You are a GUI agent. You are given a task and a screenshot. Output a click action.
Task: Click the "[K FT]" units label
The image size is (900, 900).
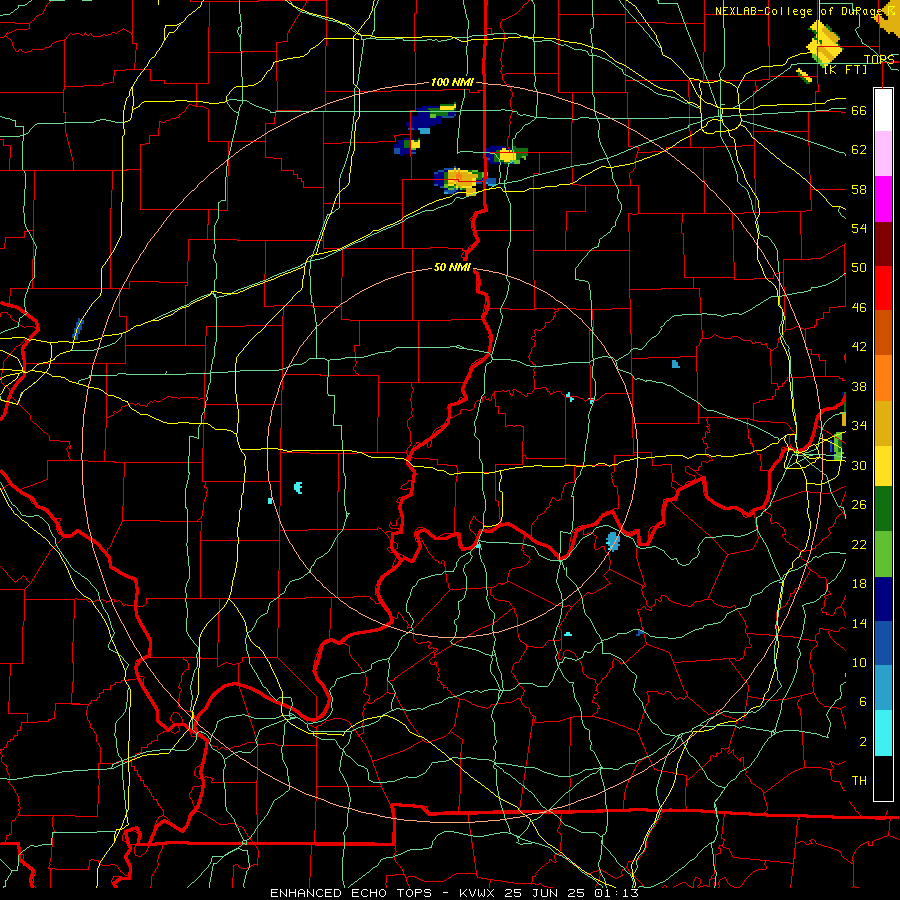click(x=845, y=69)
